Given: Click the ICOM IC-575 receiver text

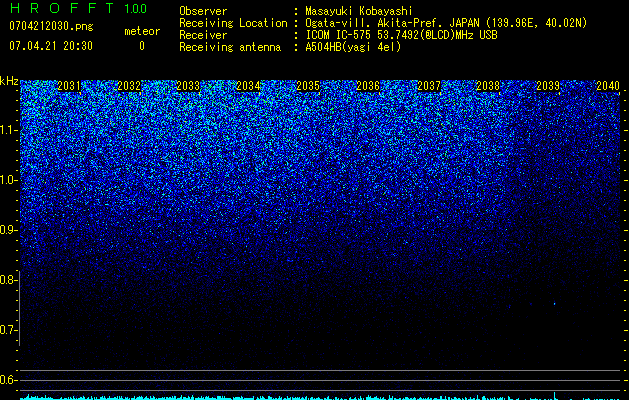Looking at the screenshot, I should tap(401, 35).
